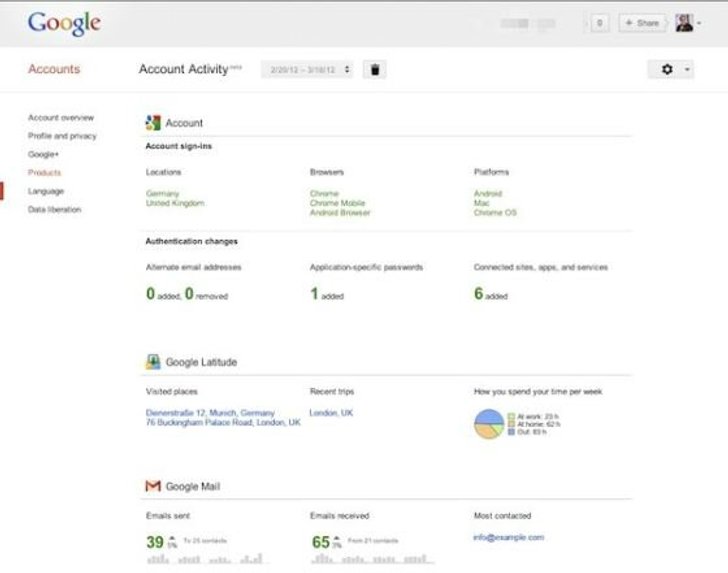Select Profile and privacy in sidebar
728x573 pixels.
pyautogui.click(x=62, y=136)
